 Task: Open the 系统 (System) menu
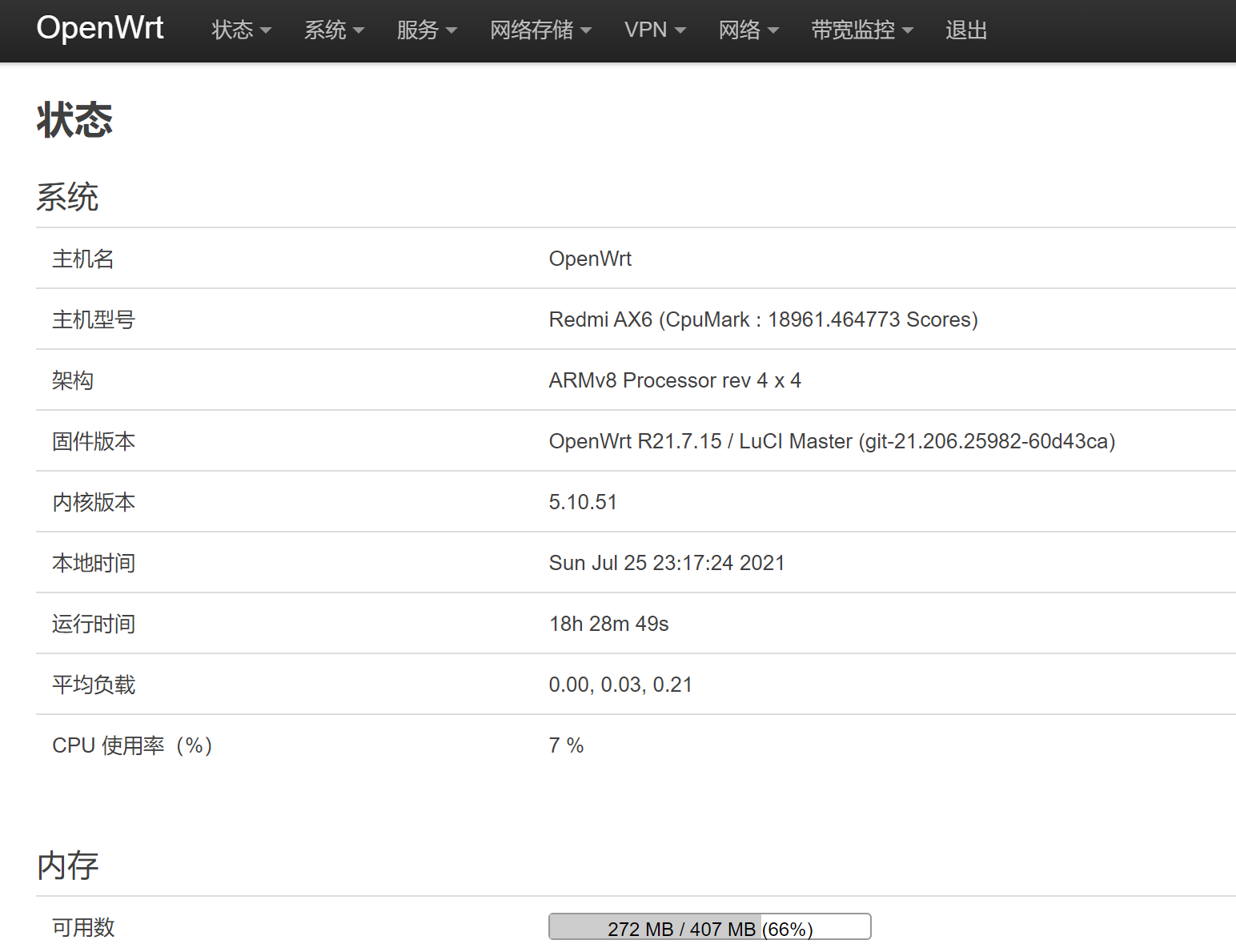pyautogui.click(x=326, y=30)
